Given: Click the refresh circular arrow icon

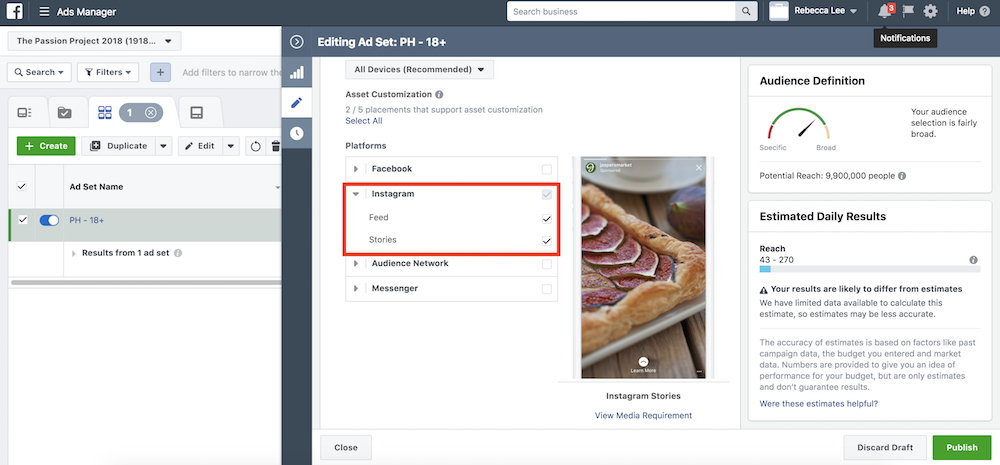Looking at the screenshot, I should (255, 146).
